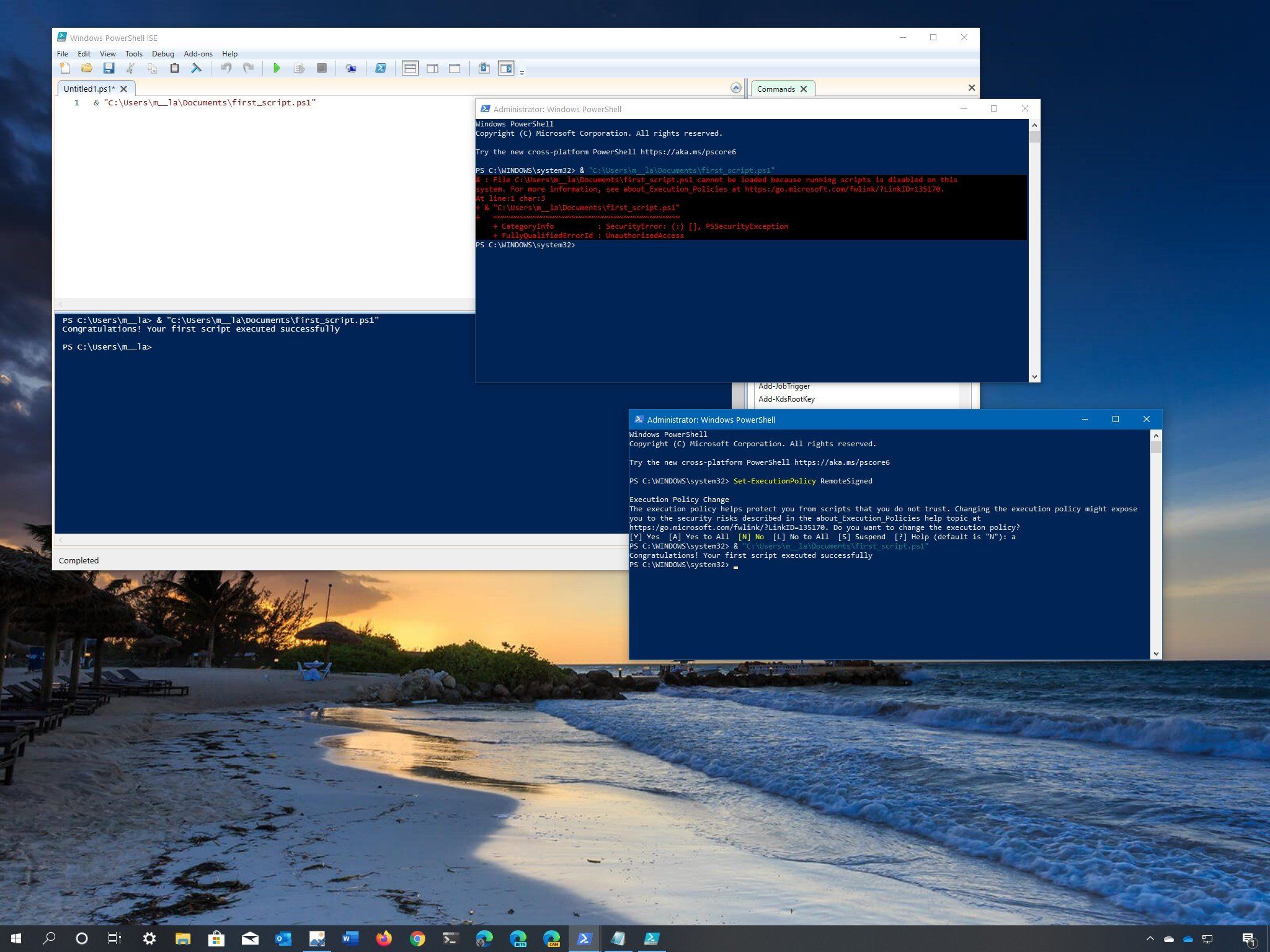Select Add-JobTrigger in the Commands list
Image resolution: width=1270 pixels, height=952 pixels.
coord(785,386)
